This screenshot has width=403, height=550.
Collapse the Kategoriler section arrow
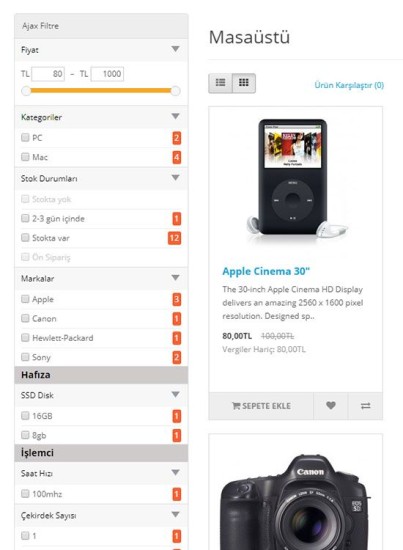point(175,116)
